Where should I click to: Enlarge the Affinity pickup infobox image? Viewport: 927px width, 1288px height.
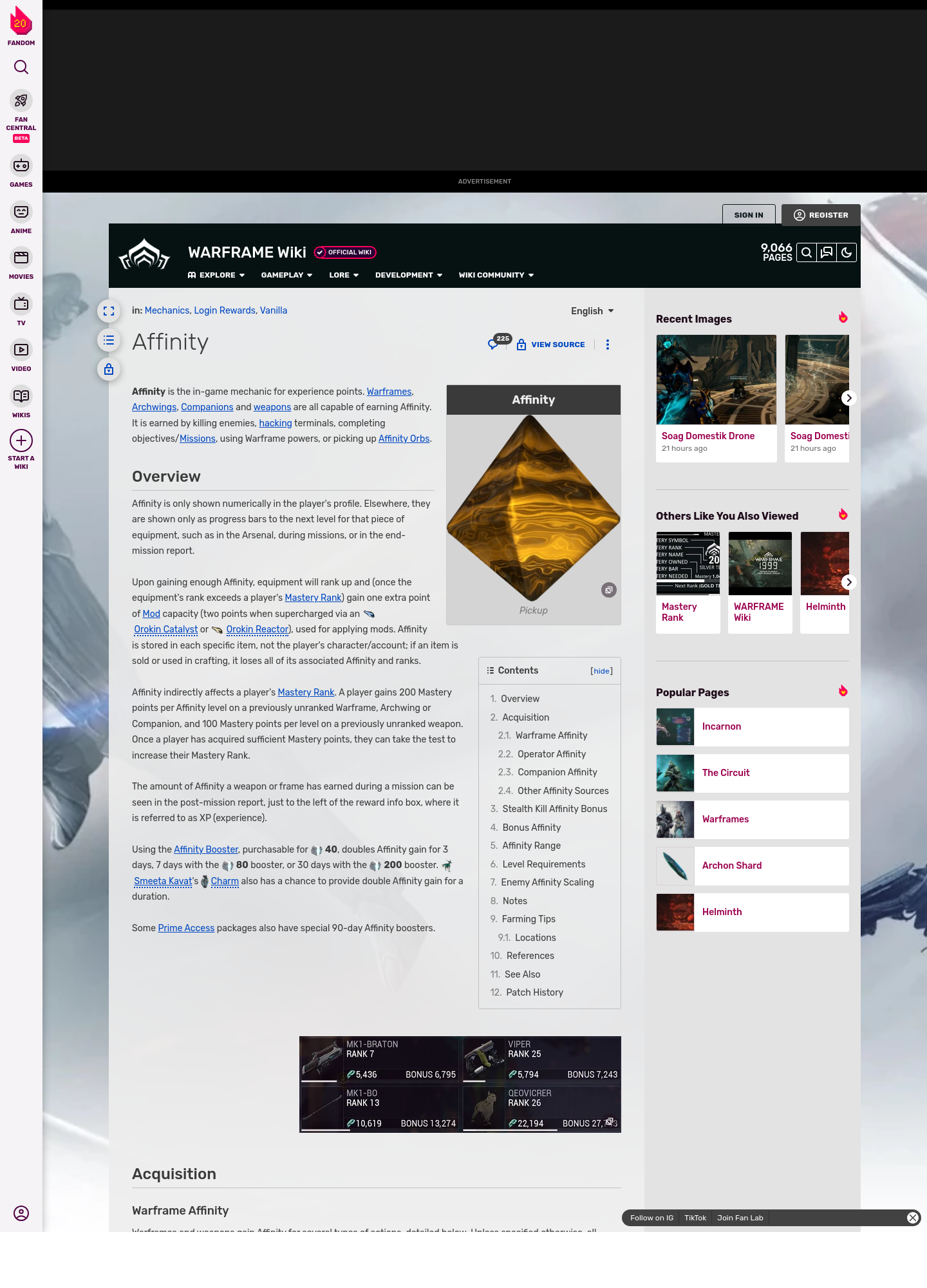(x=609, y=590)
